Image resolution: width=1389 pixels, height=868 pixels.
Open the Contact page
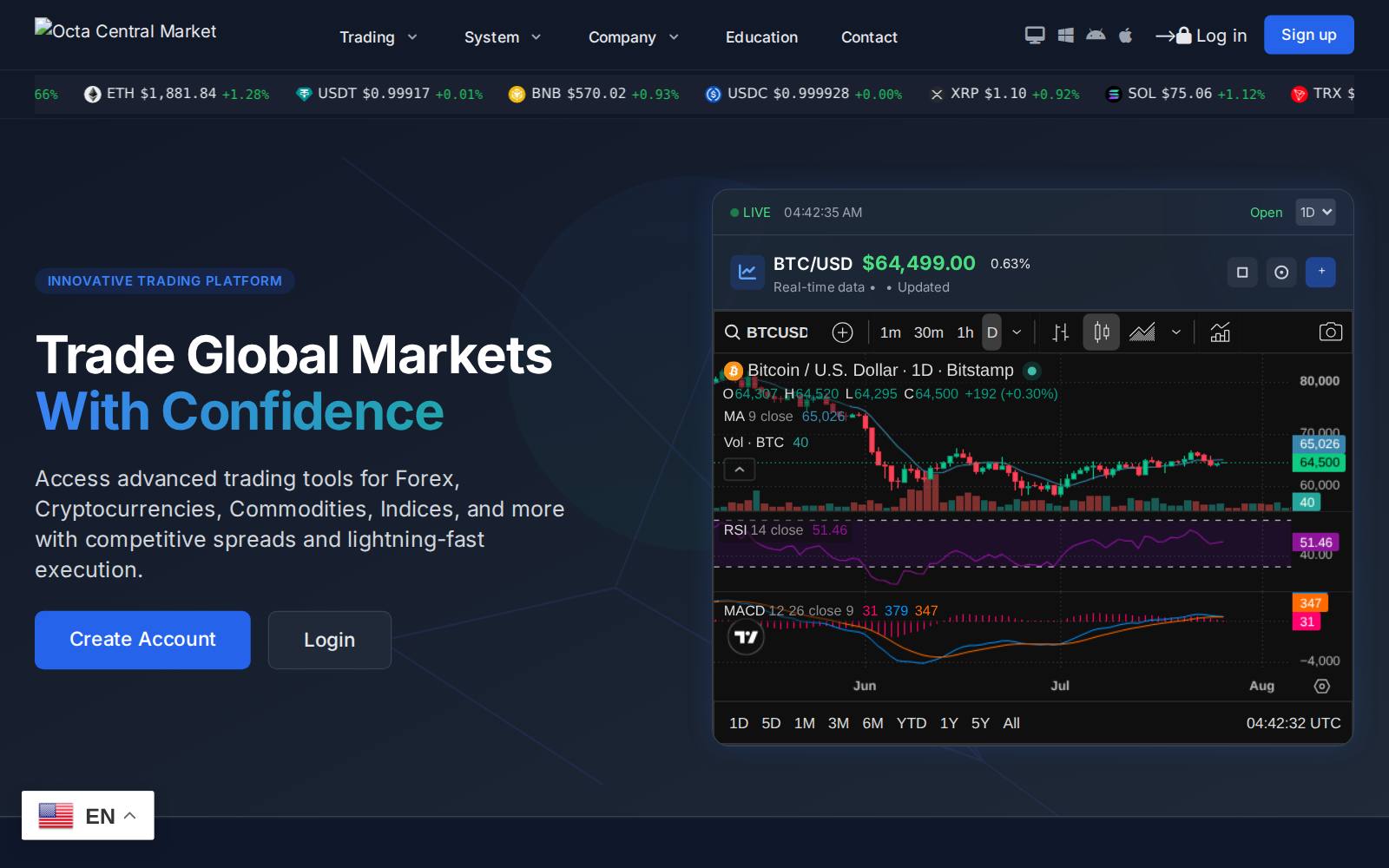(869, 37)
